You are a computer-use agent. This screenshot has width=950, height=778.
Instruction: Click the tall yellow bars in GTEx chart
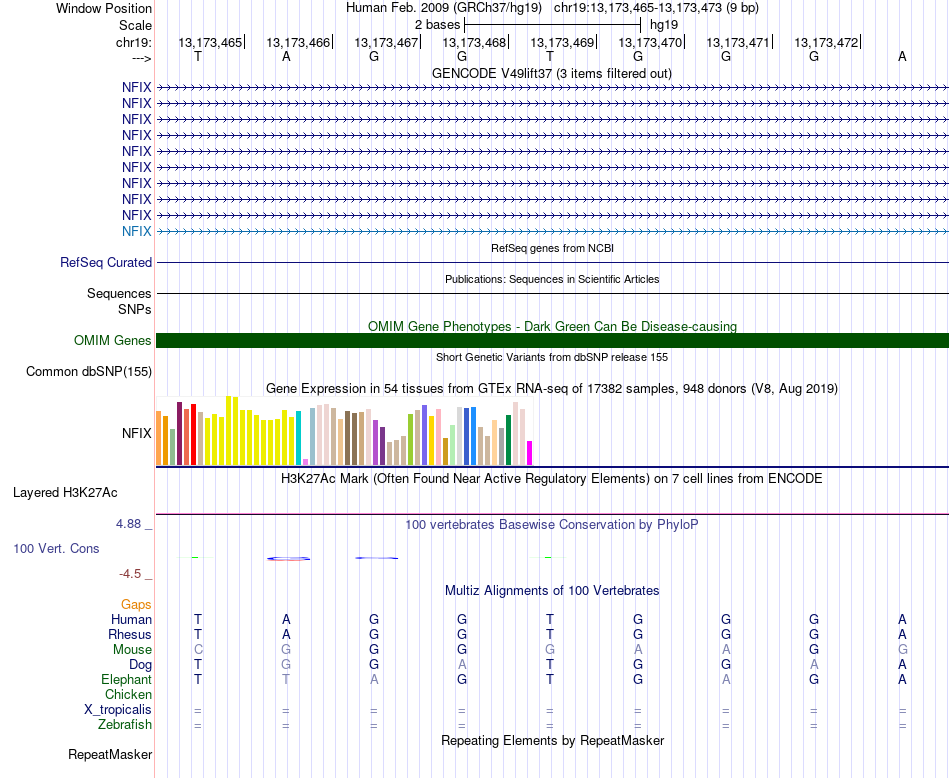[x=232, y=431]
